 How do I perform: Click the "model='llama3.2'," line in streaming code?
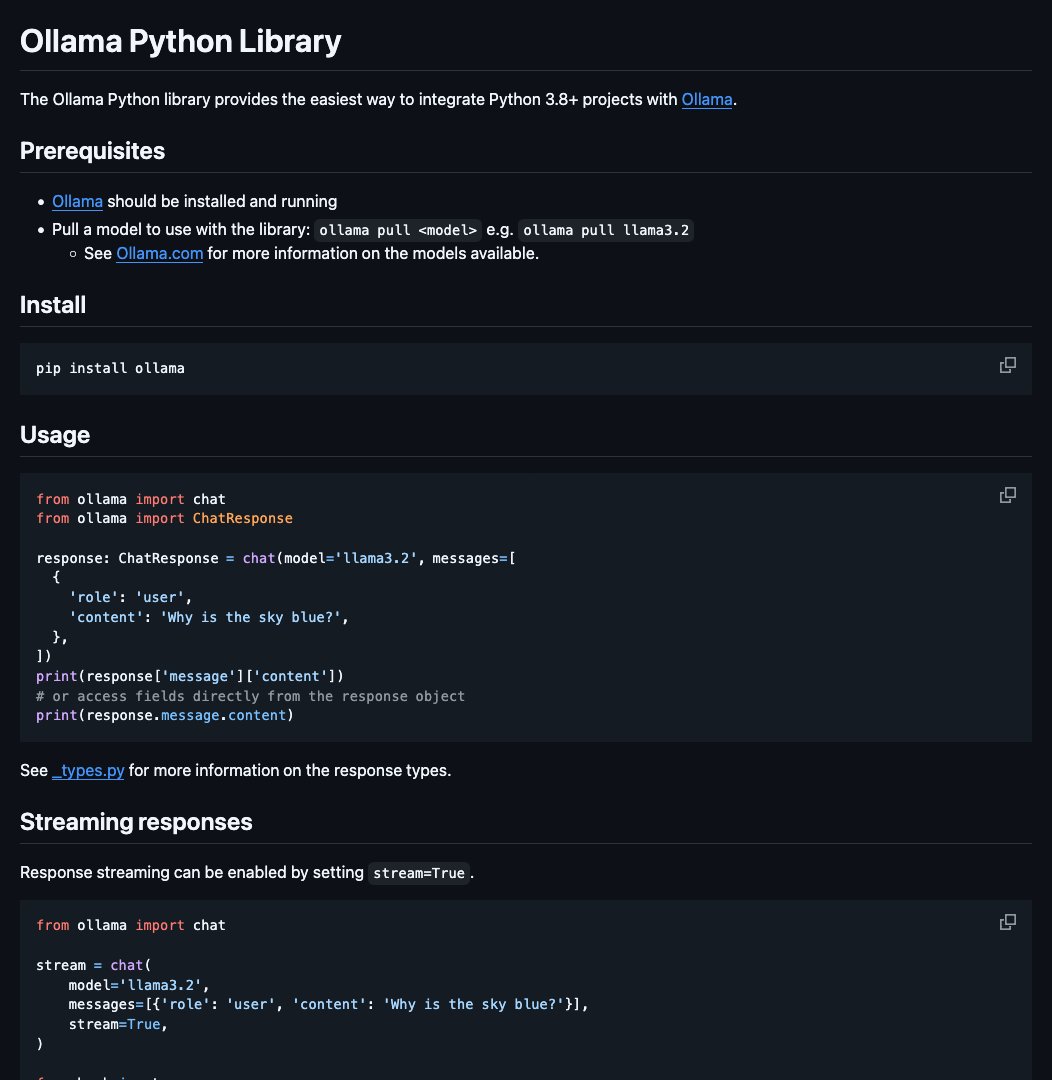click(x=138, y=986)
